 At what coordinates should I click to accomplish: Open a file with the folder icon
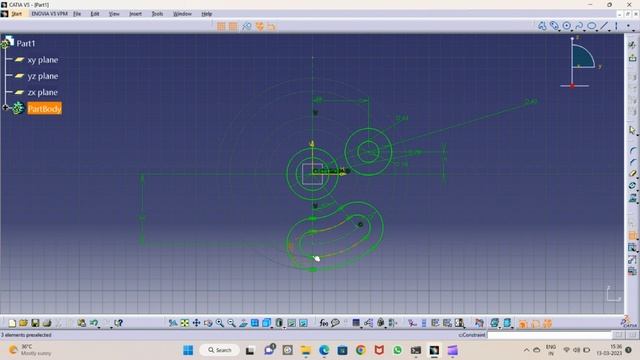tap(23, 323)
